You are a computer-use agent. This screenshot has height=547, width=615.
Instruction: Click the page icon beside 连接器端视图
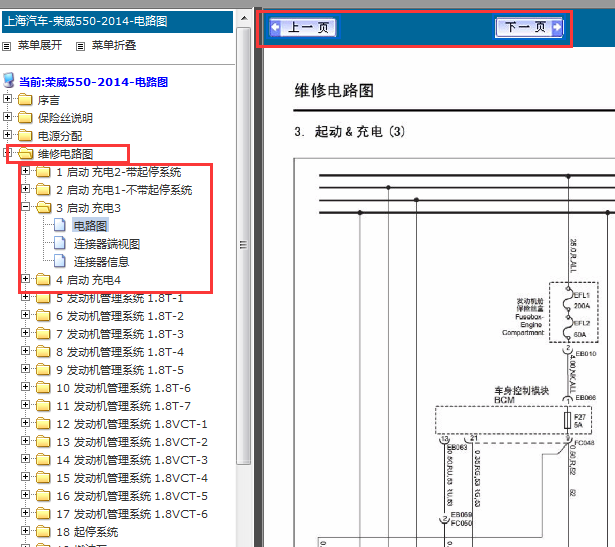click(x=60, y=243)
